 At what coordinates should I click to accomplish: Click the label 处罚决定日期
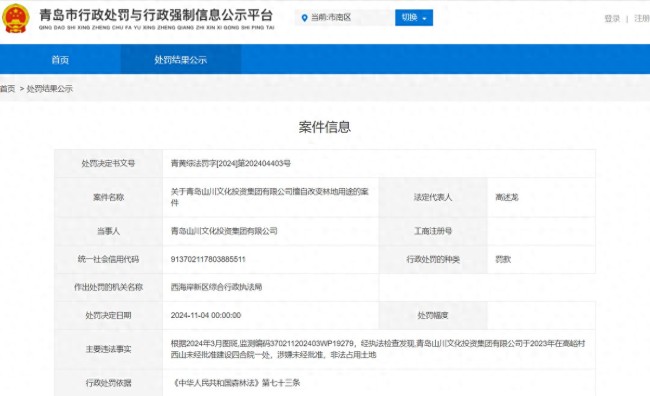pos(108,316)
